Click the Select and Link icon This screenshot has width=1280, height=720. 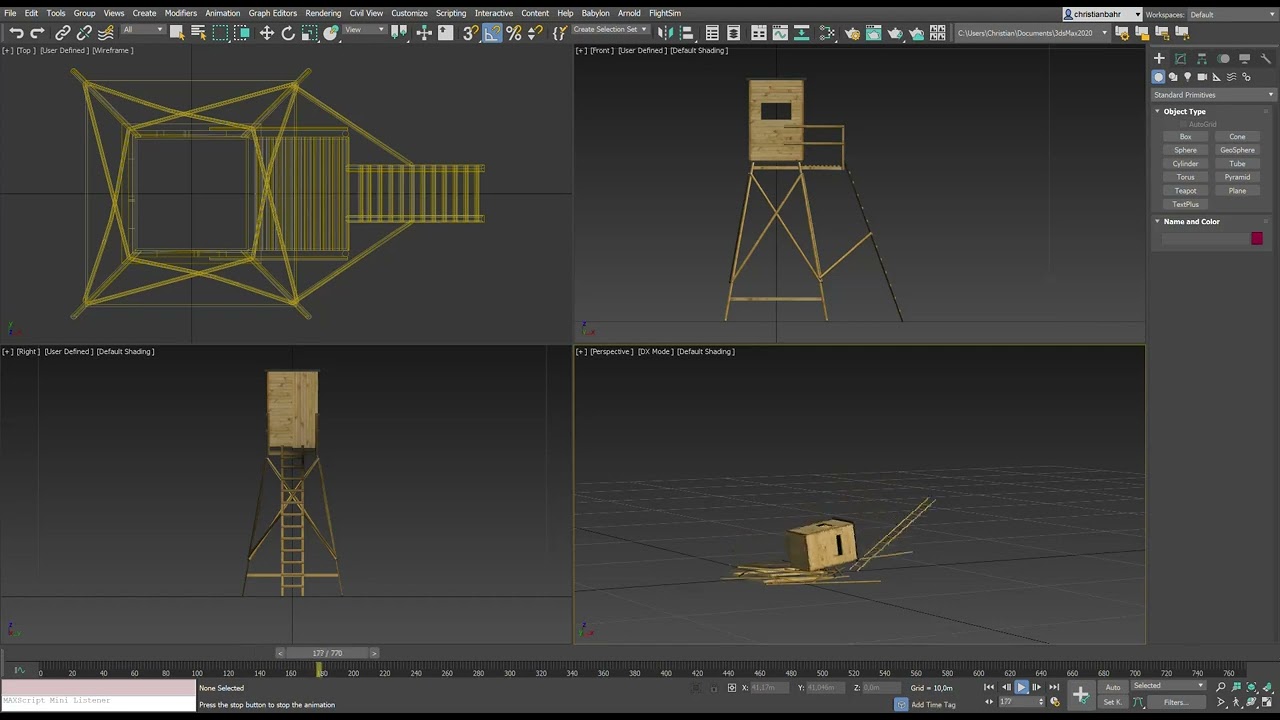click(x=62, y=33)
